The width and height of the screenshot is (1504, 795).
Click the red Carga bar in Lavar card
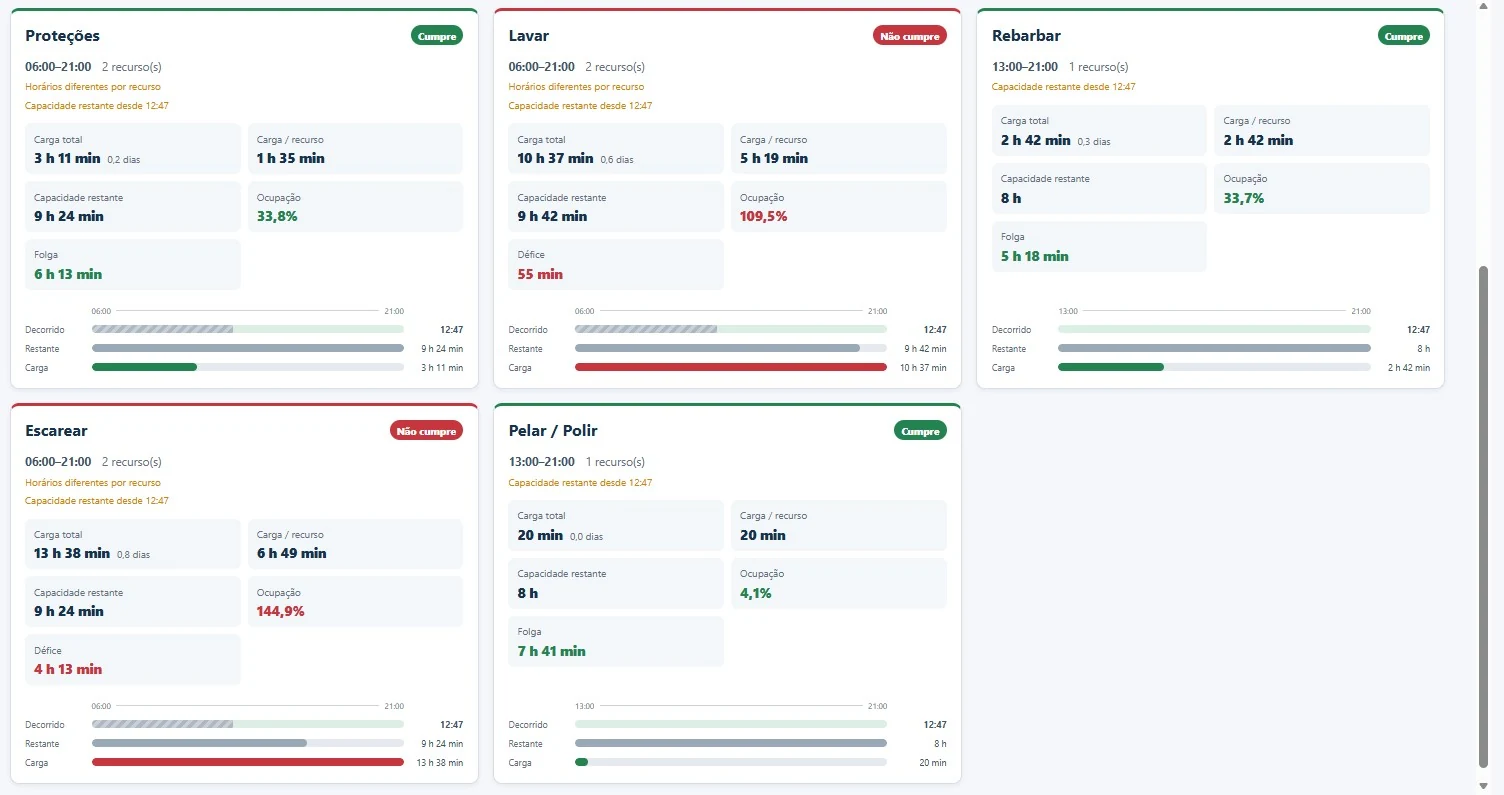tap(731, 367)
